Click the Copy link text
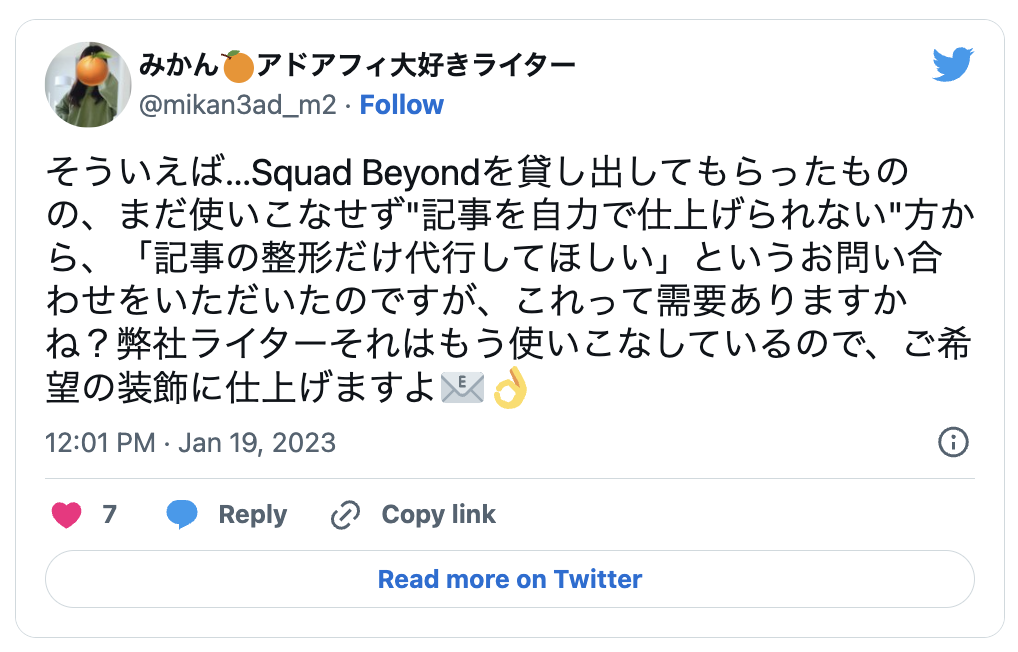 [x=438, y=515]
